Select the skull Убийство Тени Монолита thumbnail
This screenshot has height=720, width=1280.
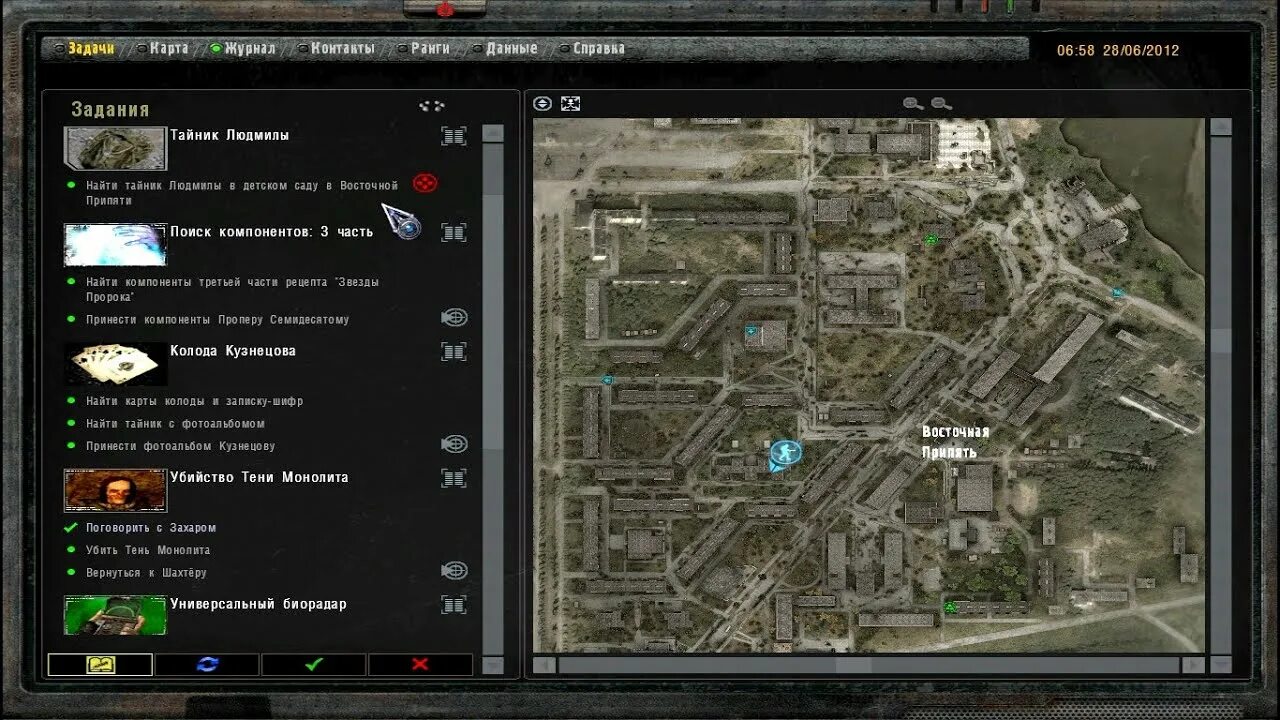click(x=115, y=490)
